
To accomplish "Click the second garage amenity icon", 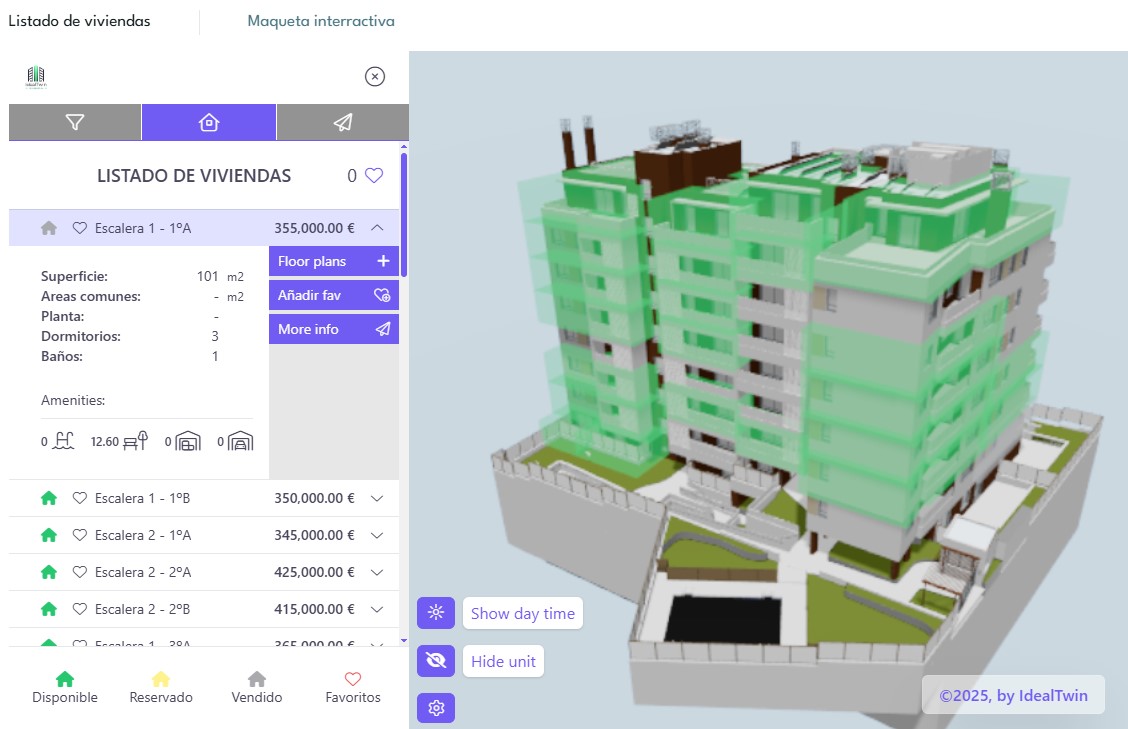I will (240, 441).
